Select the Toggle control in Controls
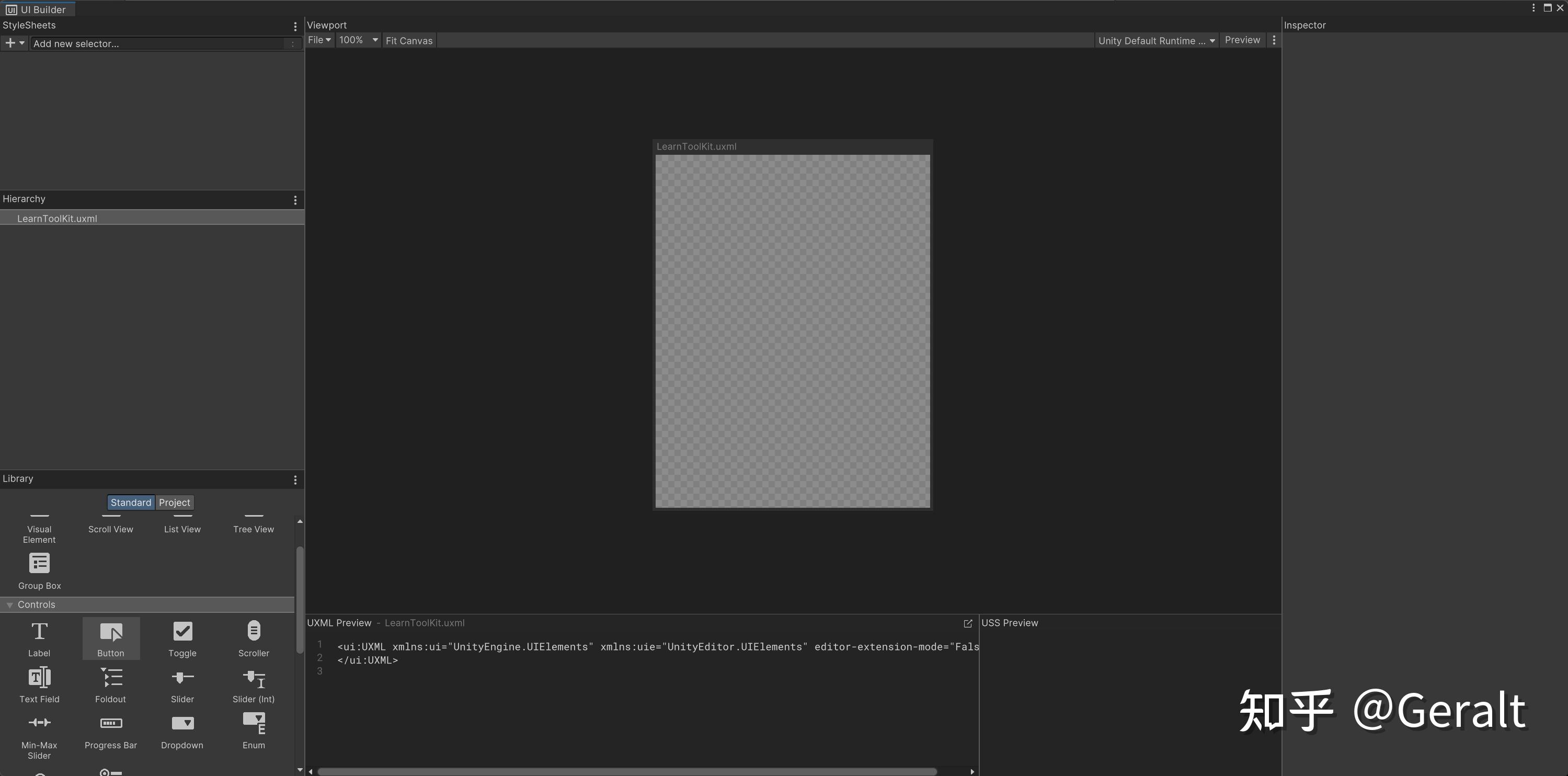Viewport: 1568px width, 776px height. click(181, 638)
